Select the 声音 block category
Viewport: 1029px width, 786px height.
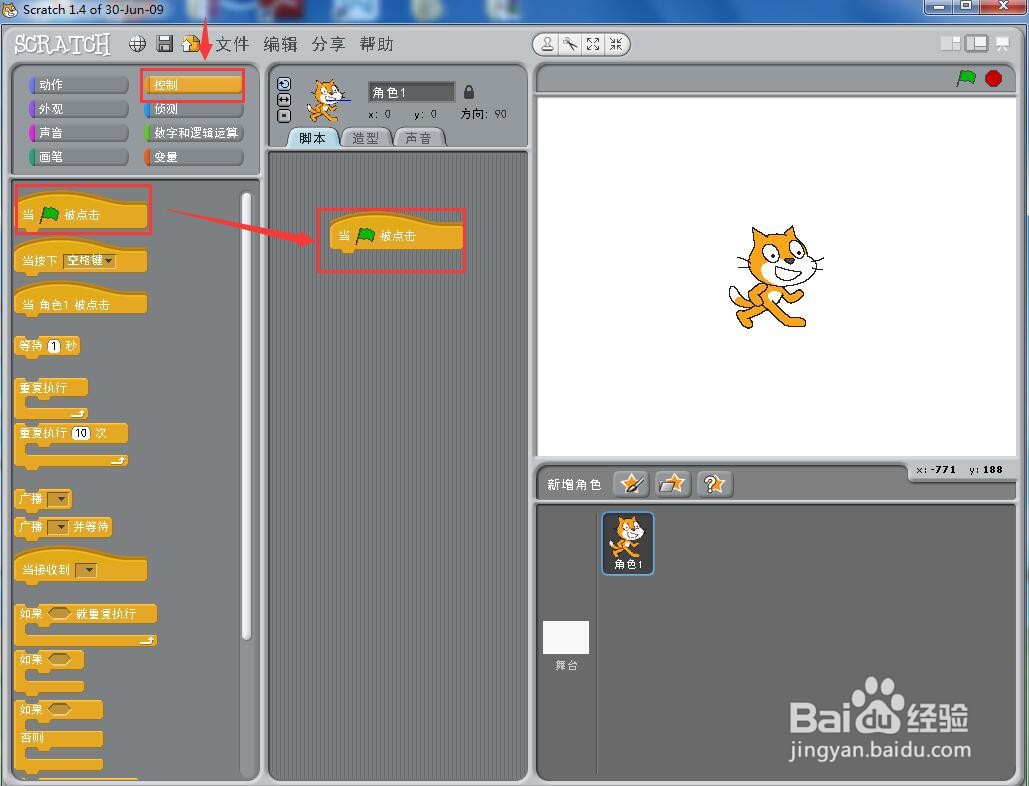[x=79, y=133]
